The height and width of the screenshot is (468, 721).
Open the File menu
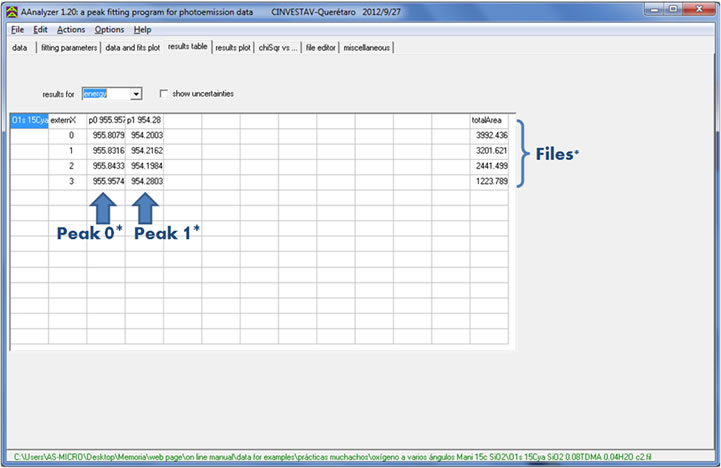(x=17, y=30)
